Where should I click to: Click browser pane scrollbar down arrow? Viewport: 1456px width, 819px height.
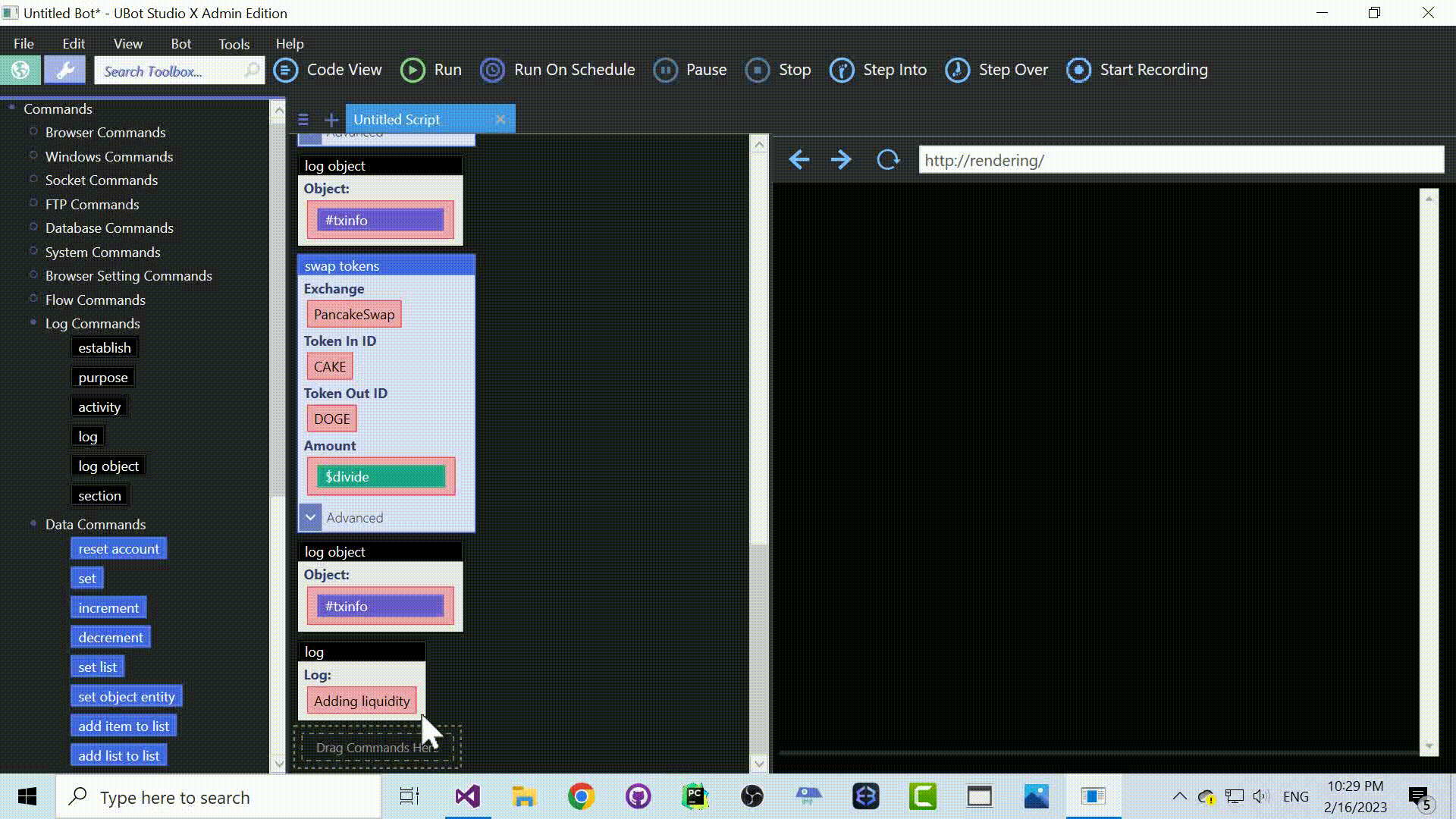(1429, 747)
